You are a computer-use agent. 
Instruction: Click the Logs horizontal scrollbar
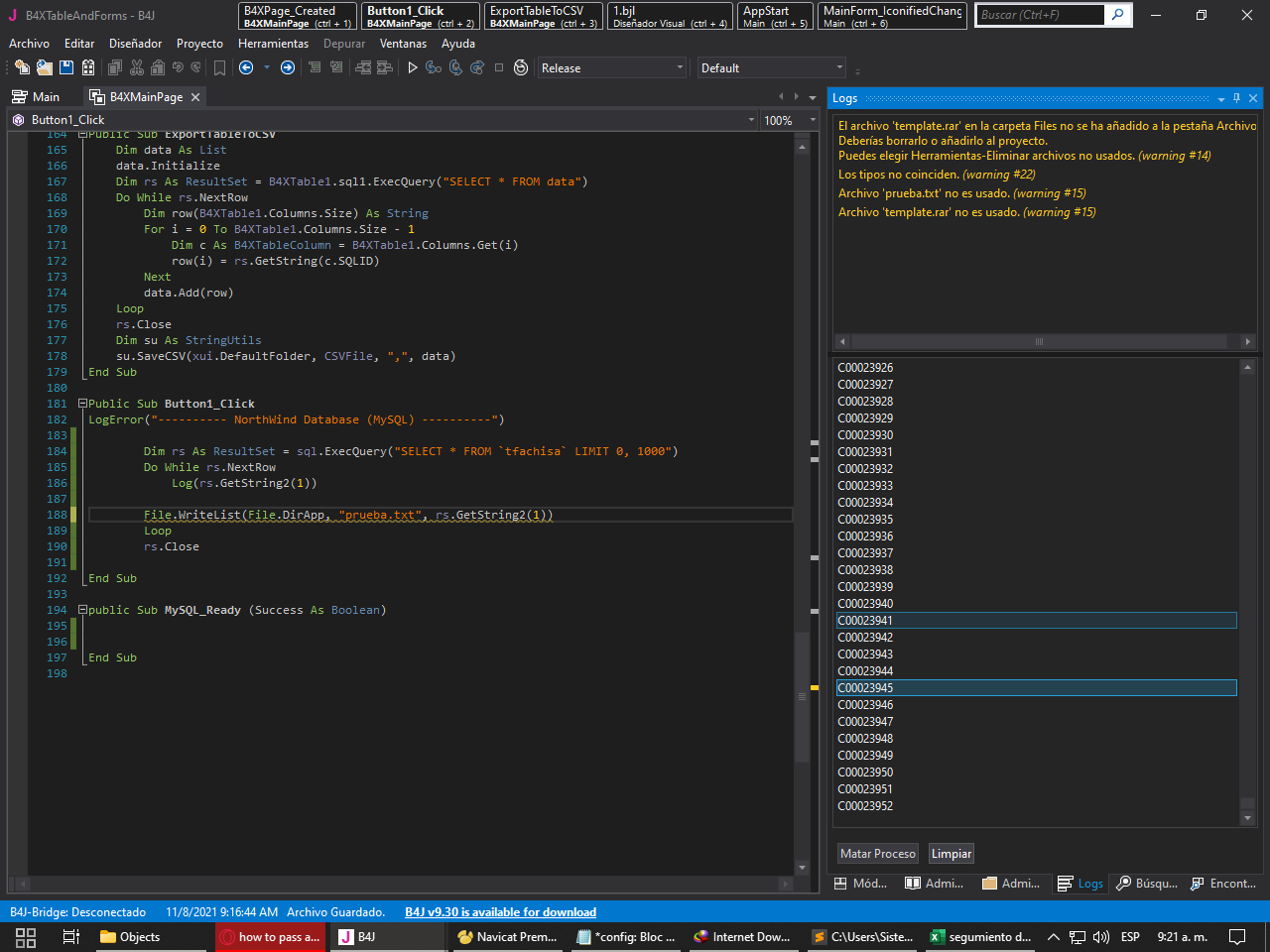tap(1039, 342)
